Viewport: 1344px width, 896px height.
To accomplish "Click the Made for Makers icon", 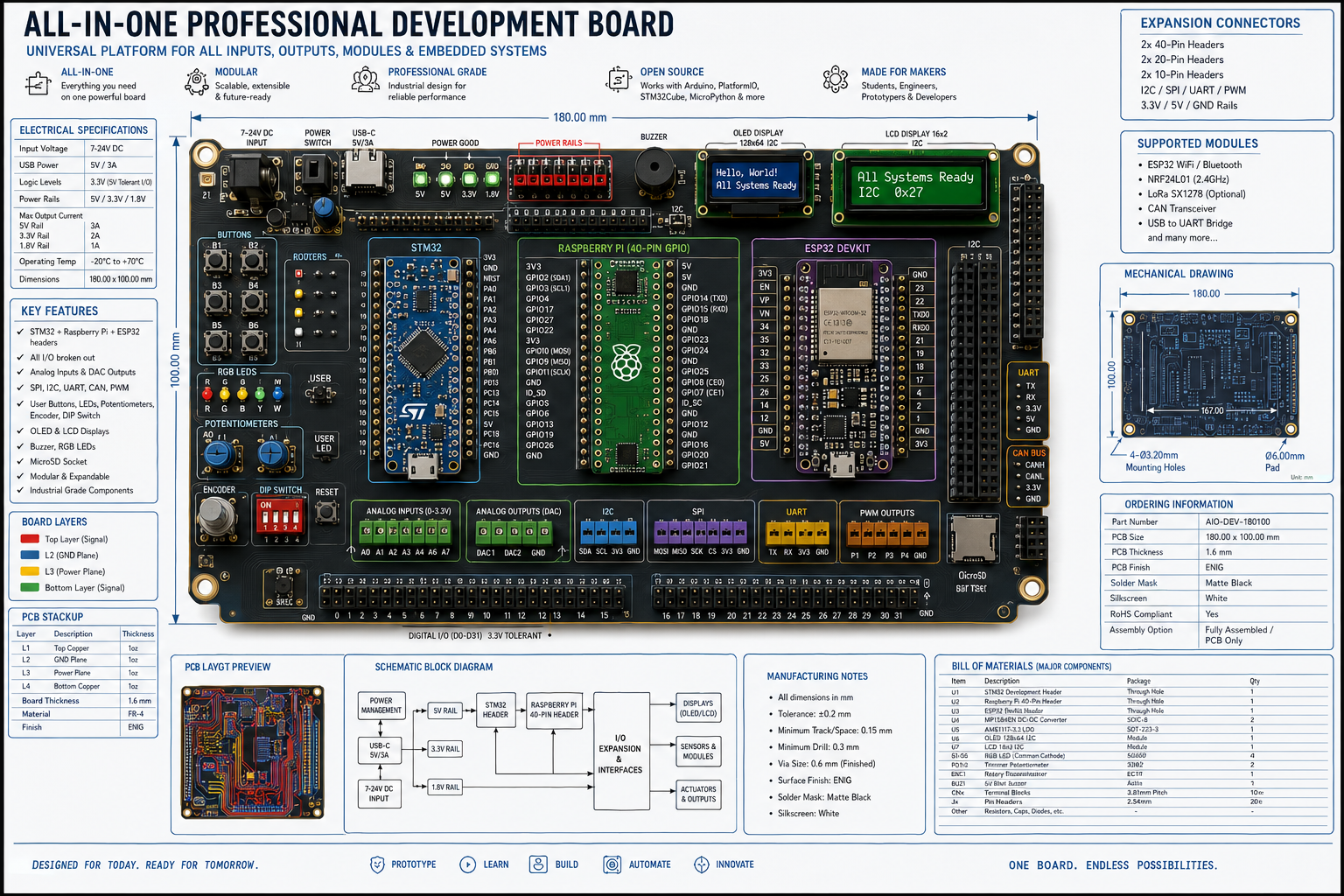I will tap(836, 80).
